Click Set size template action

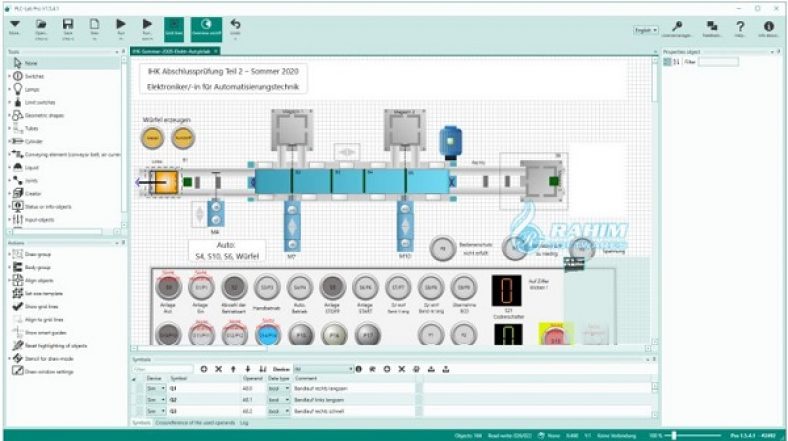click(x=37, y=293)
